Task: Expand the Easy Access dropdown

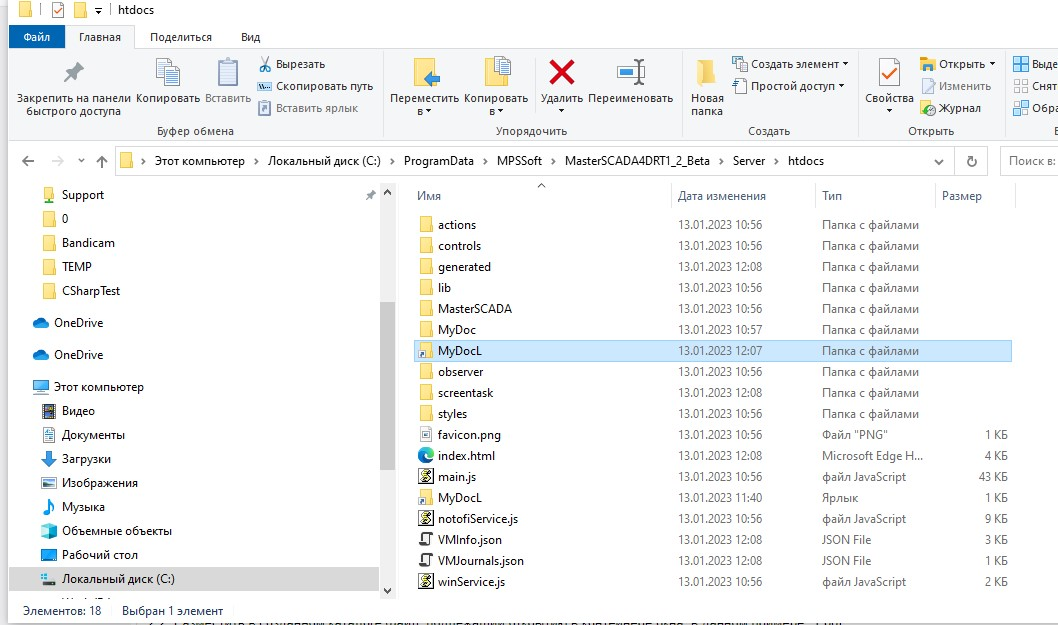Action: (x=788, y=86)
